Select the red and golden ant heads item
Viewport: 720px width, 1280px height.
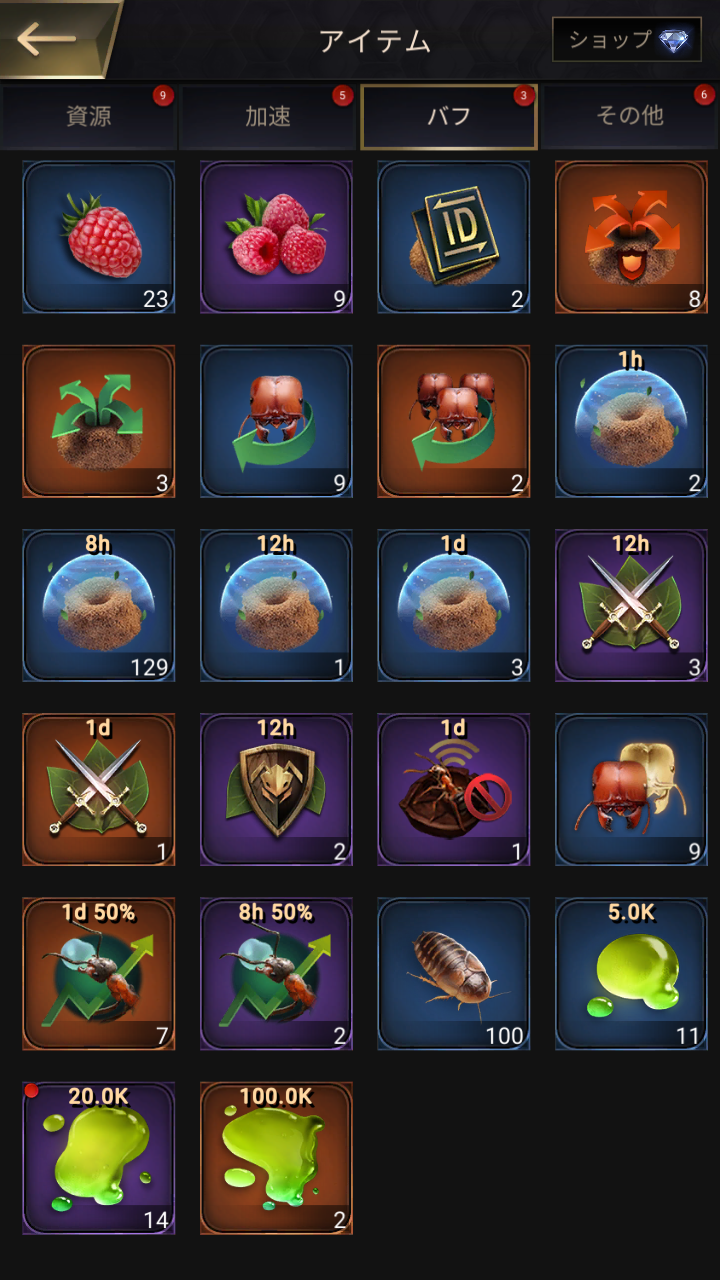coord(632,790)
